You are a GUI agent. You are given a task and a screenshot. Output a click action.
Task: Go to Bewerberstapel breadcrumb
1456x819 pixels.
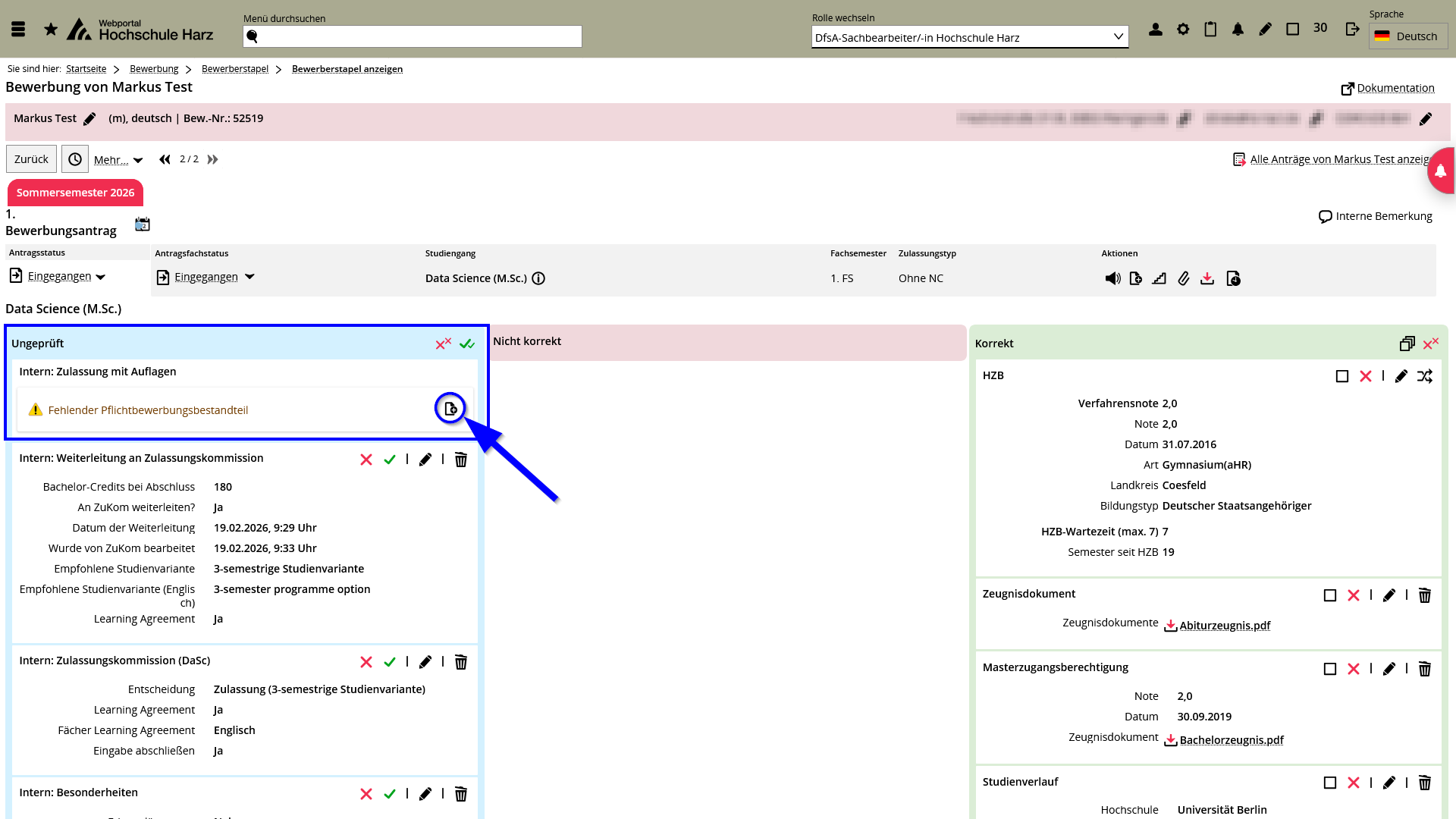[235, 69]
